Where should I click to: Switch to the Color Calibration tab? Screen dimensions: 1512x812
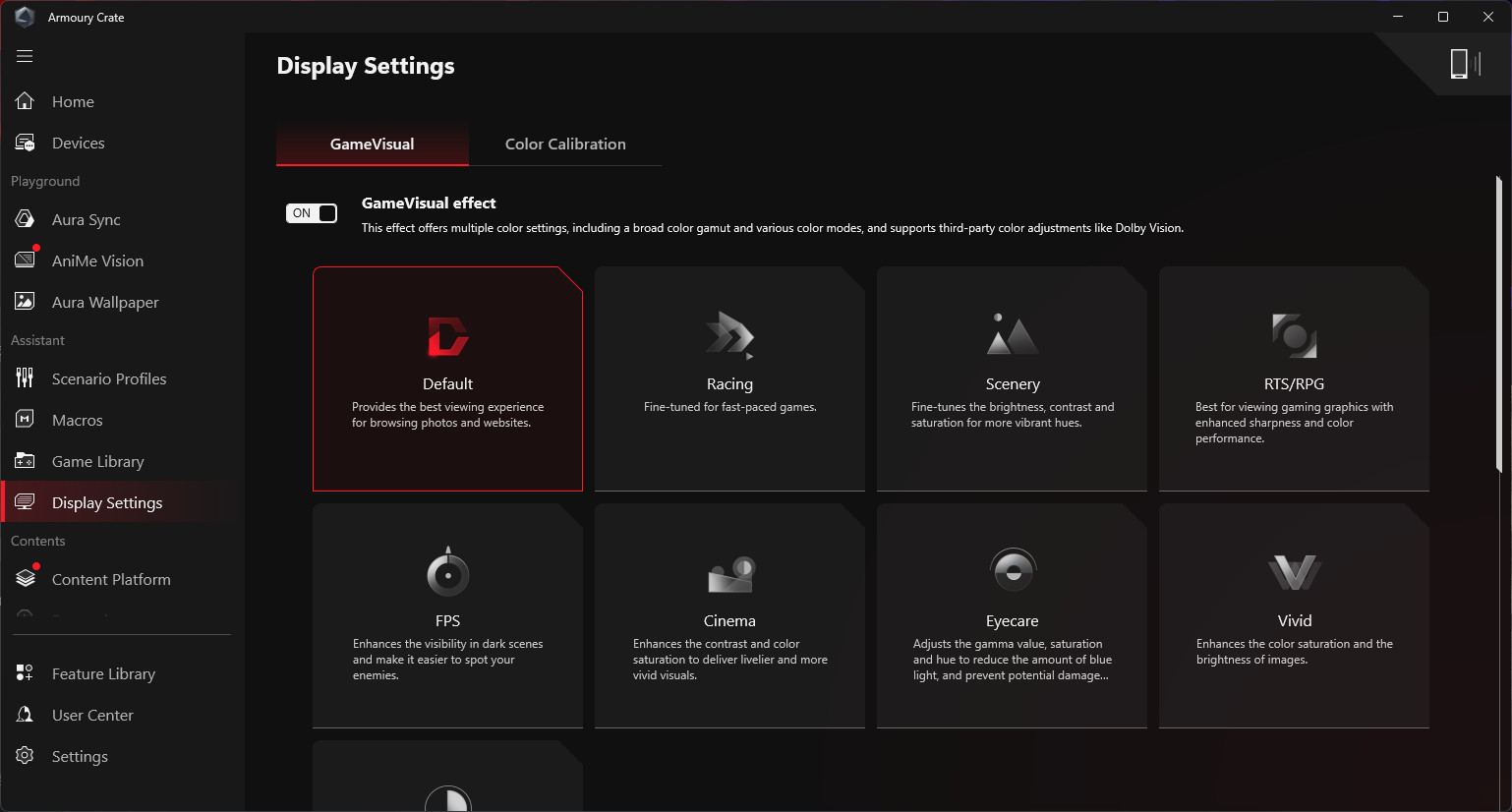[565, 145]
